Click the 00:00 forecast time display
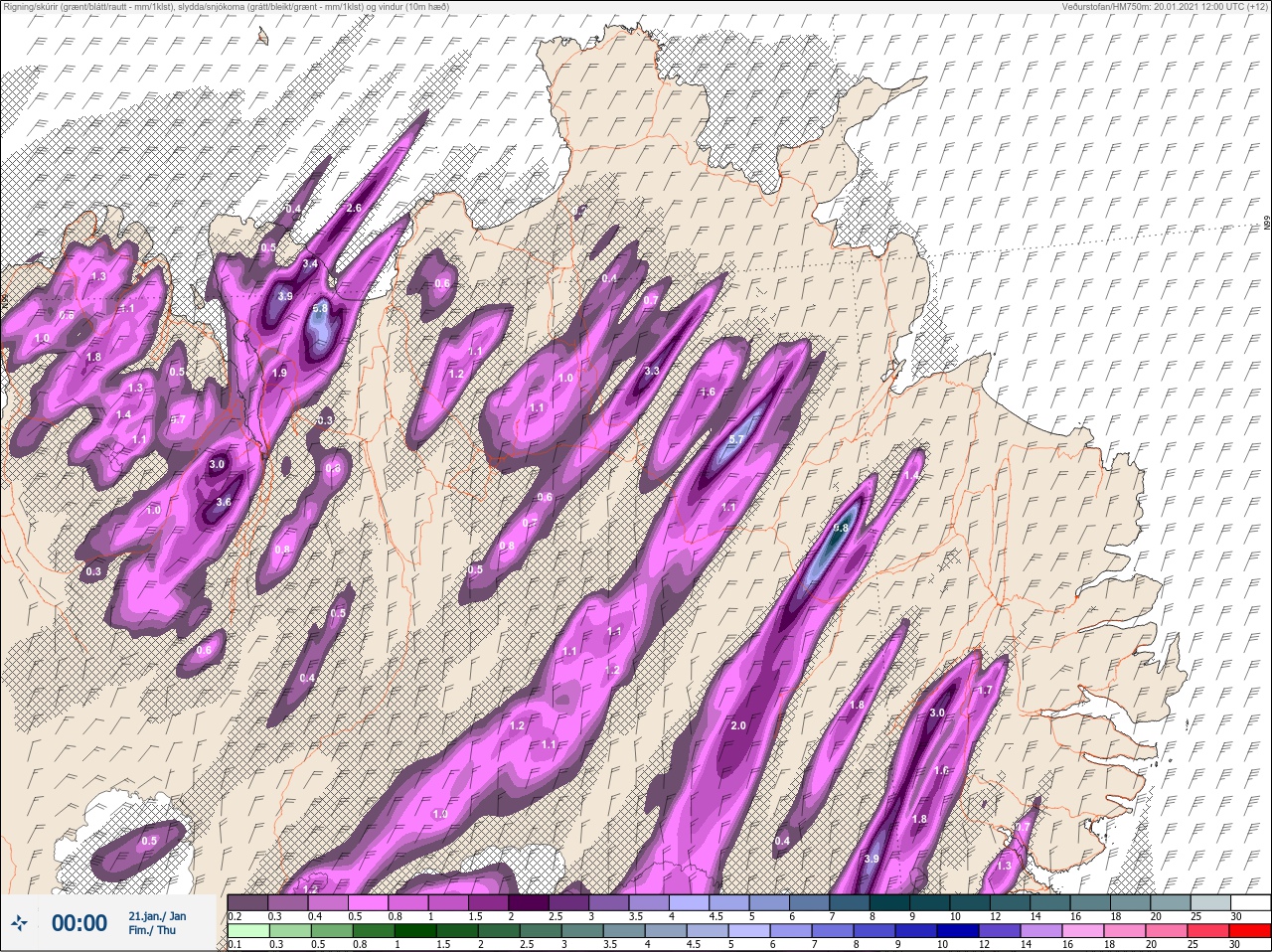This screenshot has height=952, width=1272. (79, 923)
